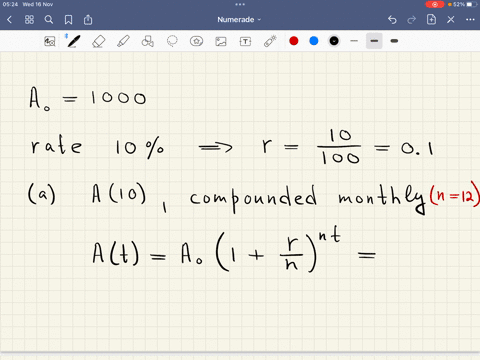480x360 pixels.
Task: Open the more options ellipsis menu
Action: point(470,20)
